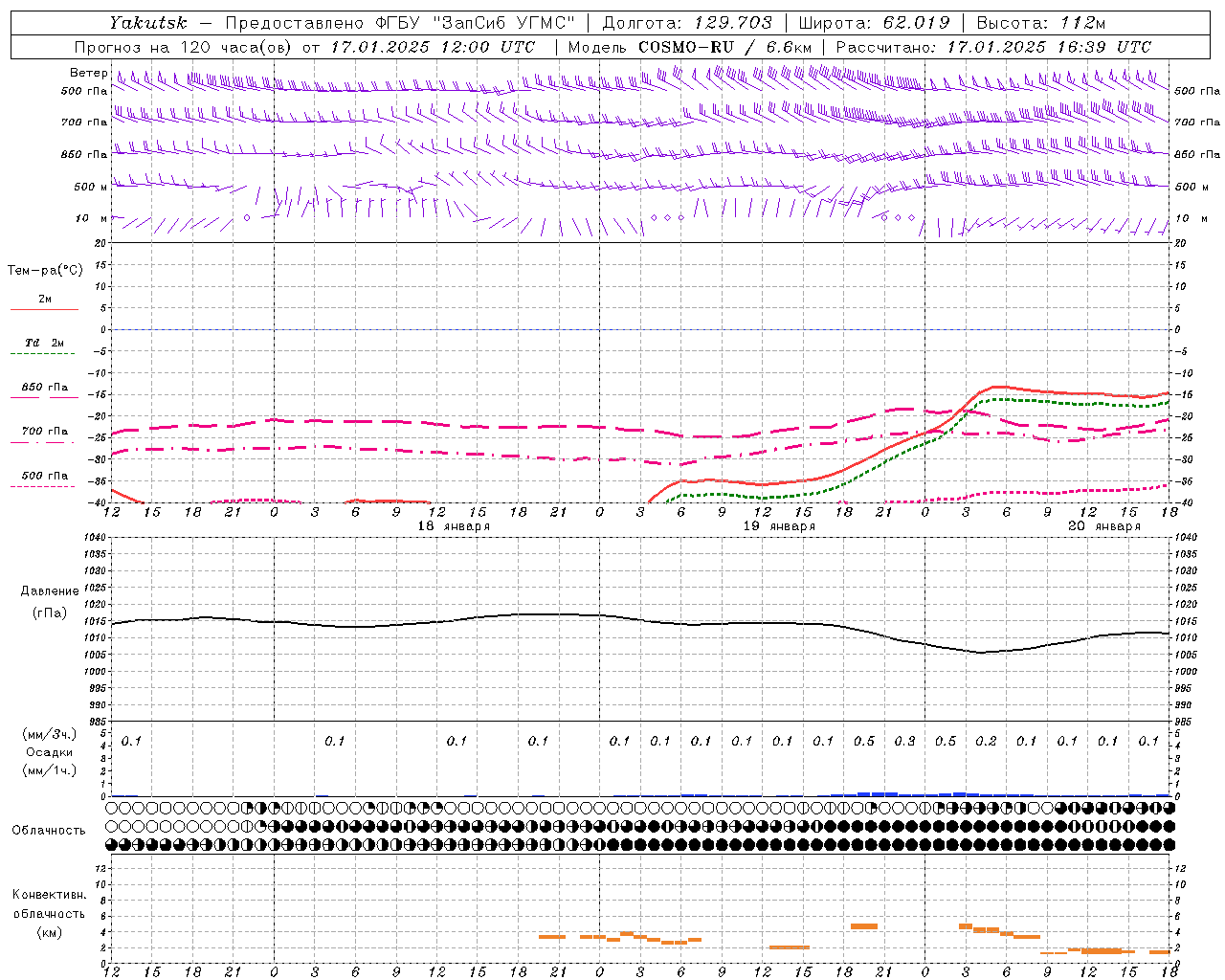Click the 'Рассчитано: 17.01.2025 16:39 UTC' timestamp
Screen dimensions: 1225x980
(993, 47)
